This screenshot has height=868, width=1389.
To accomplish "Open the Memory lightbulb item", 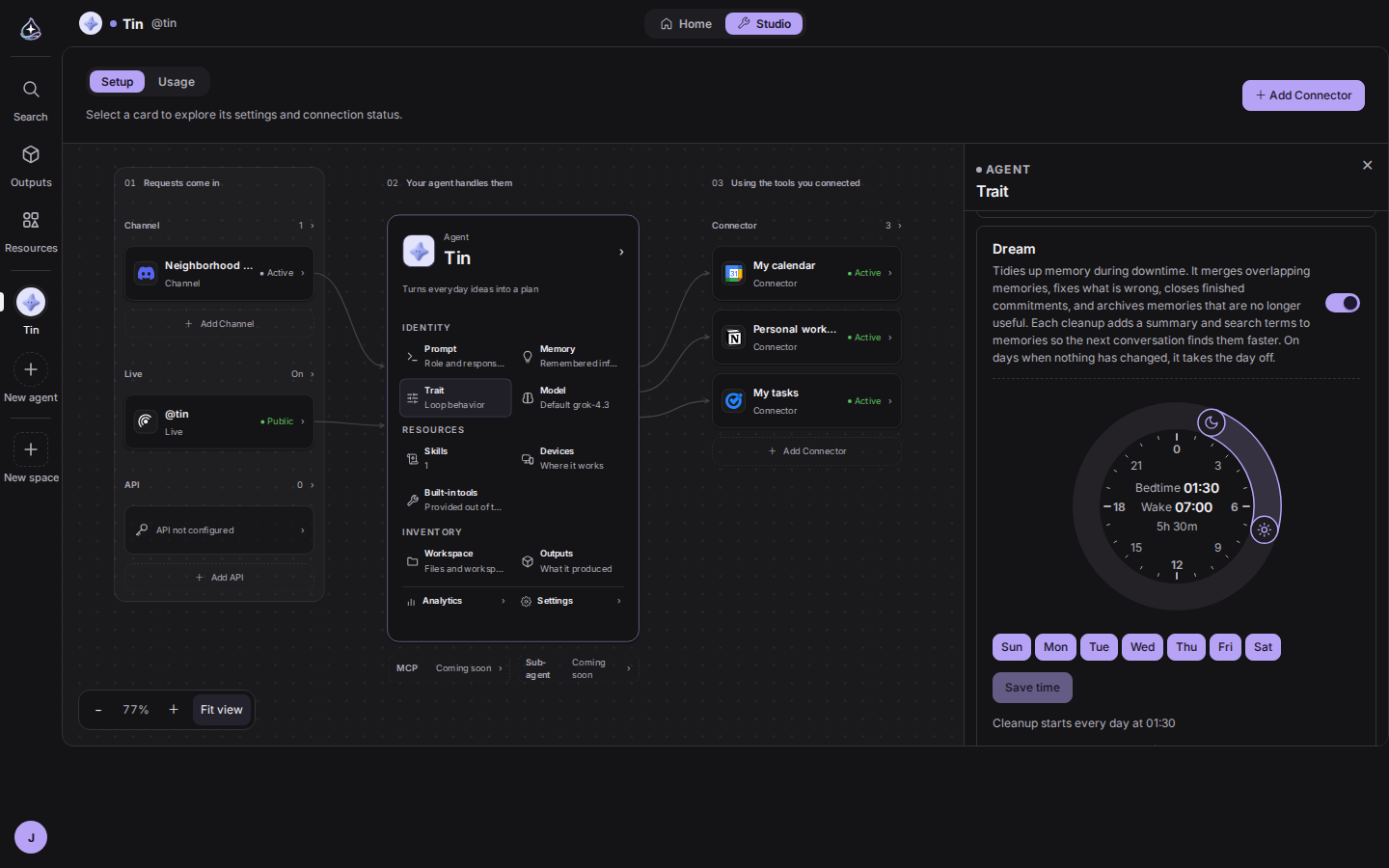I will 569,356.
